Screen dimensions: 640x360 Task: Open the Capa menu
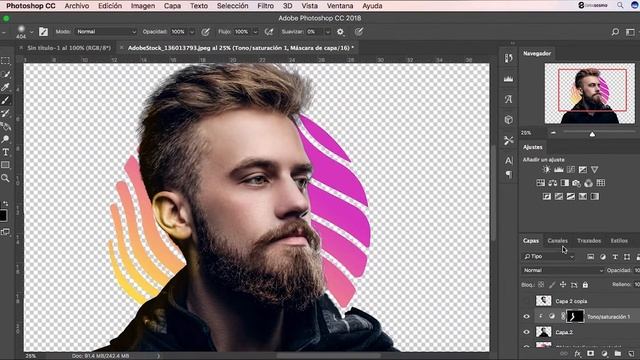(172, 6)
